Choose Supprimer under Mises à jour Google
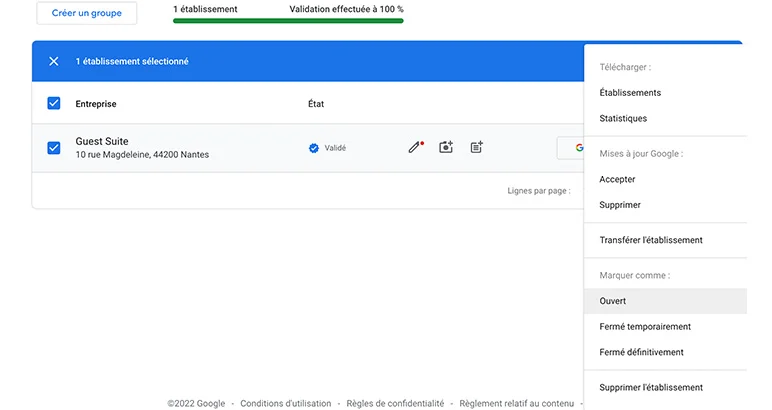The image size is (772, 410). [620, 205]
